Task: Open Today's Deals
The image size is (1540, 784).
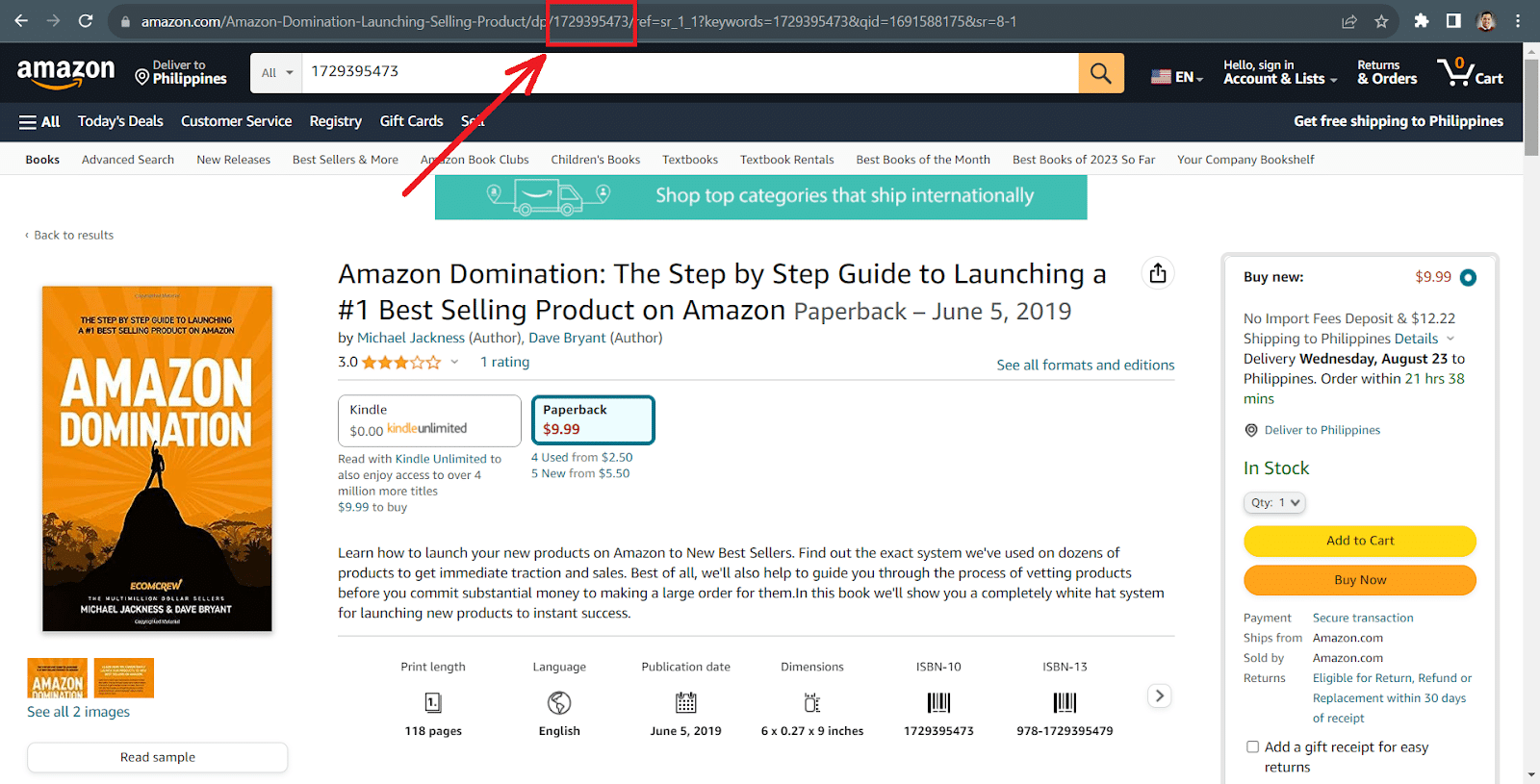Action: tap(120, 121)
